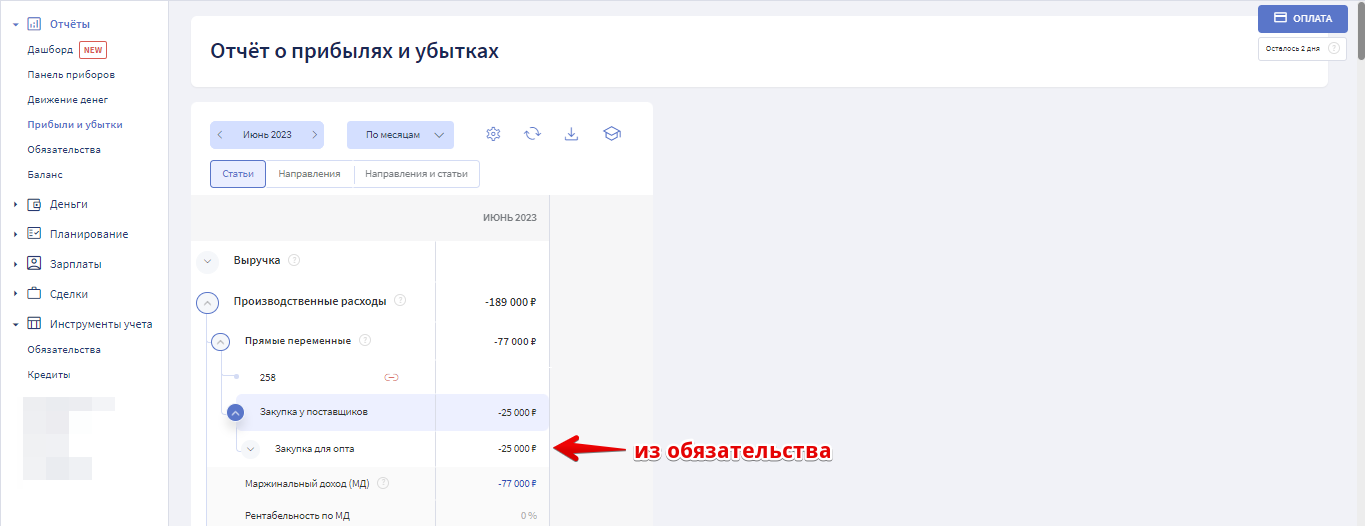Go to previous month arrow before Июнь 2023
The height and width of the screenshot is (526, 1365).
(220, 134)
